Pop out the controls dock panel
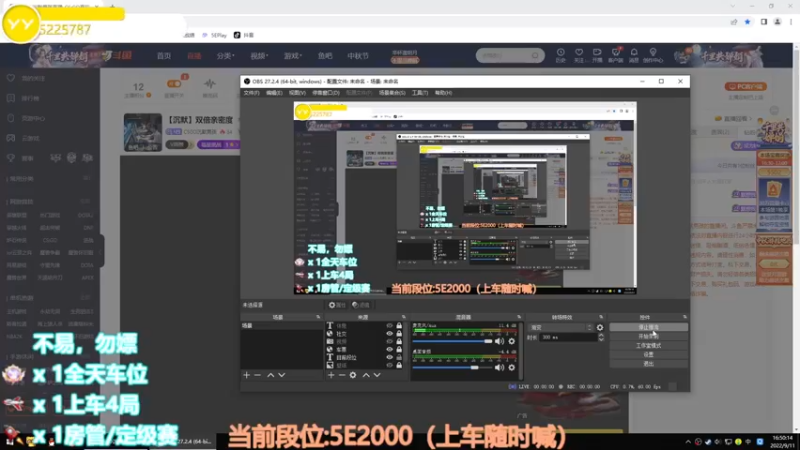The width and height of the screenshot is (800, 450). tap(685, 317)
